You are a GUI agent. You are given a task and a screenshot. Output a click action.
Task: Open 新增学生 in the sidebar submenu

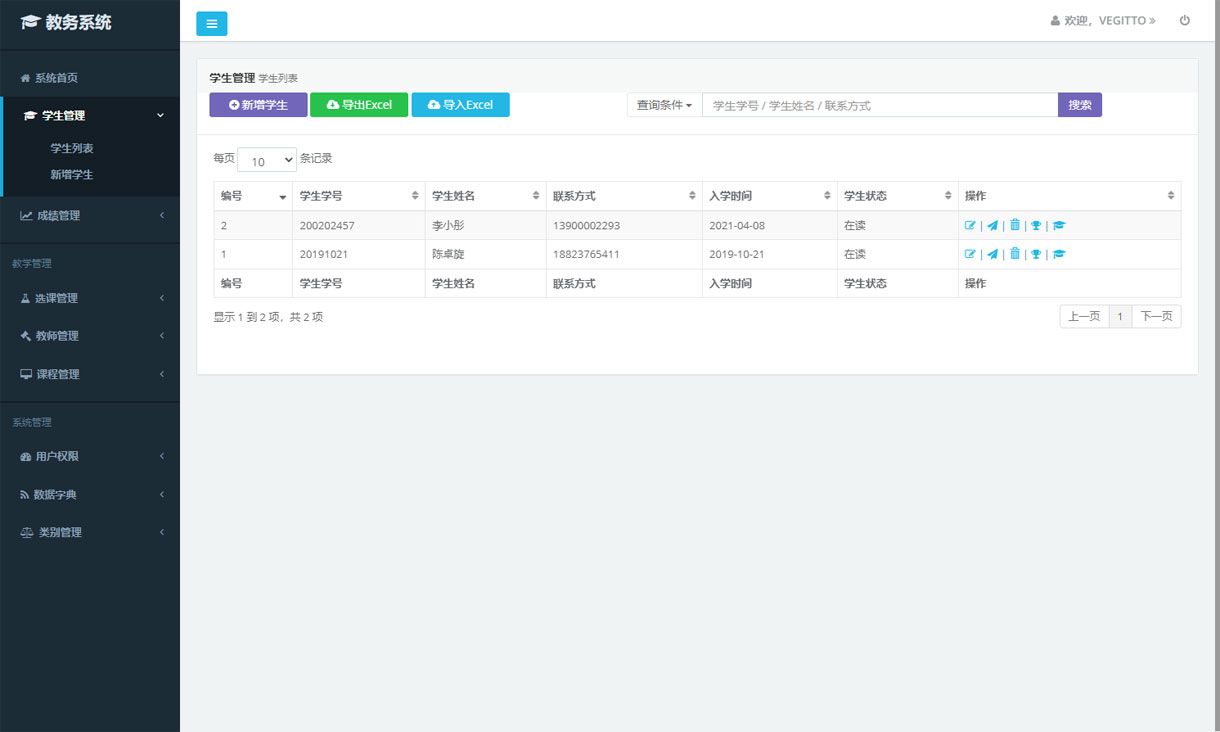(x=72, y=174)
